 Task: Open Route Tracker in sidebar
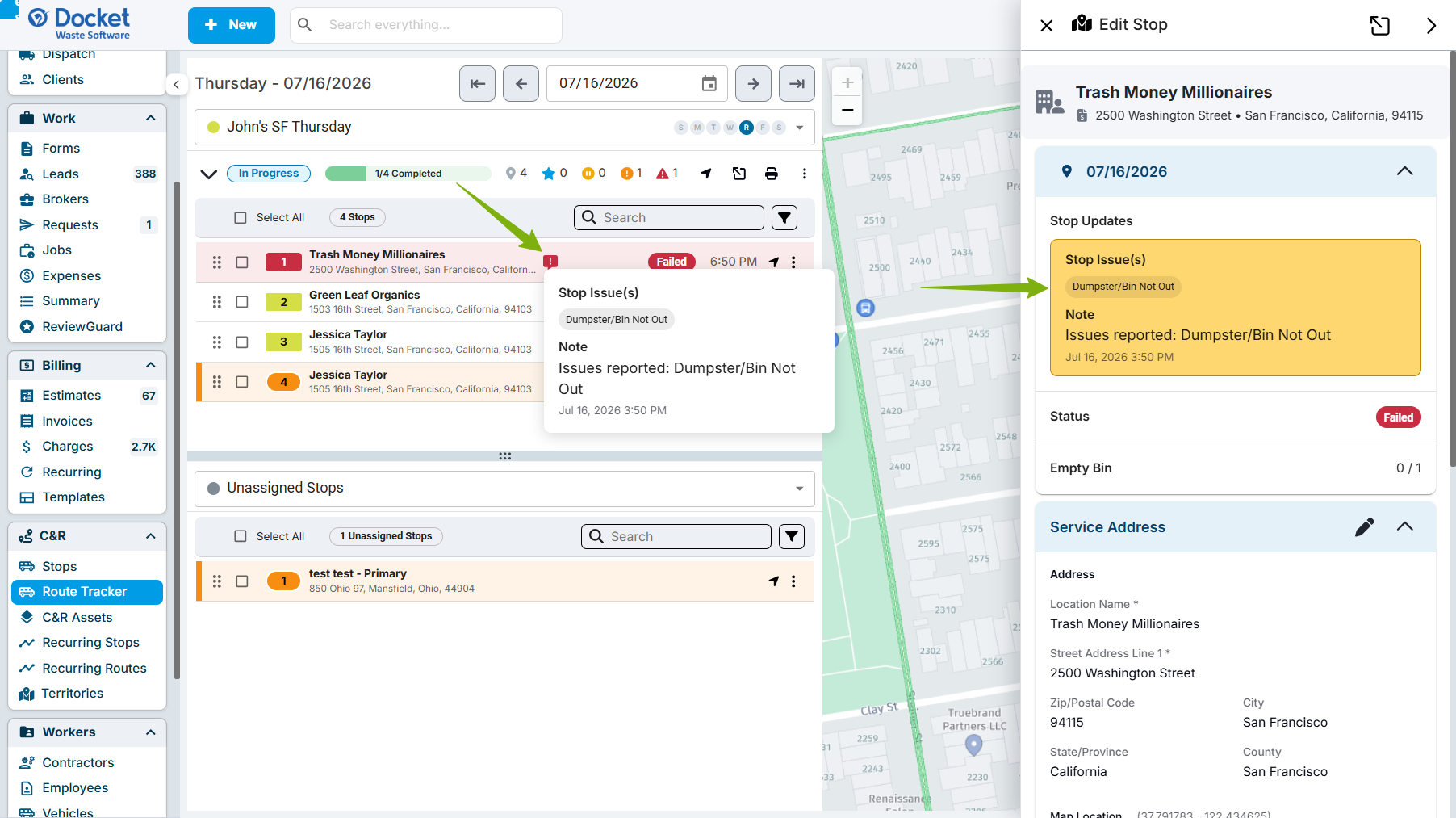(x=87, y=592)
